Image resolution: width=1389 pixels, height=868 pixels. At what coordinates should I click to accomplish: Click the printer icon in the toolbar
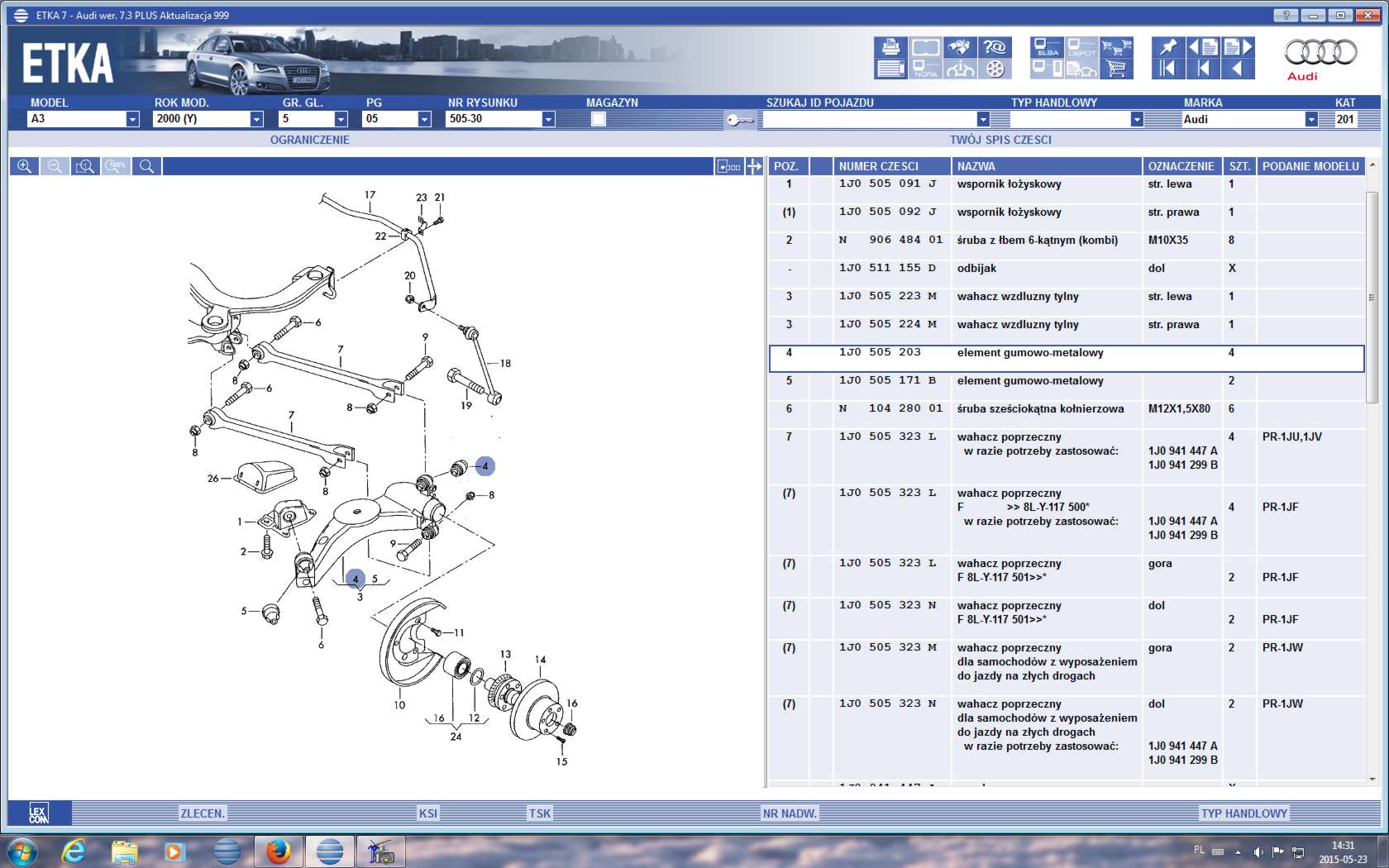(x=890, y=47)
